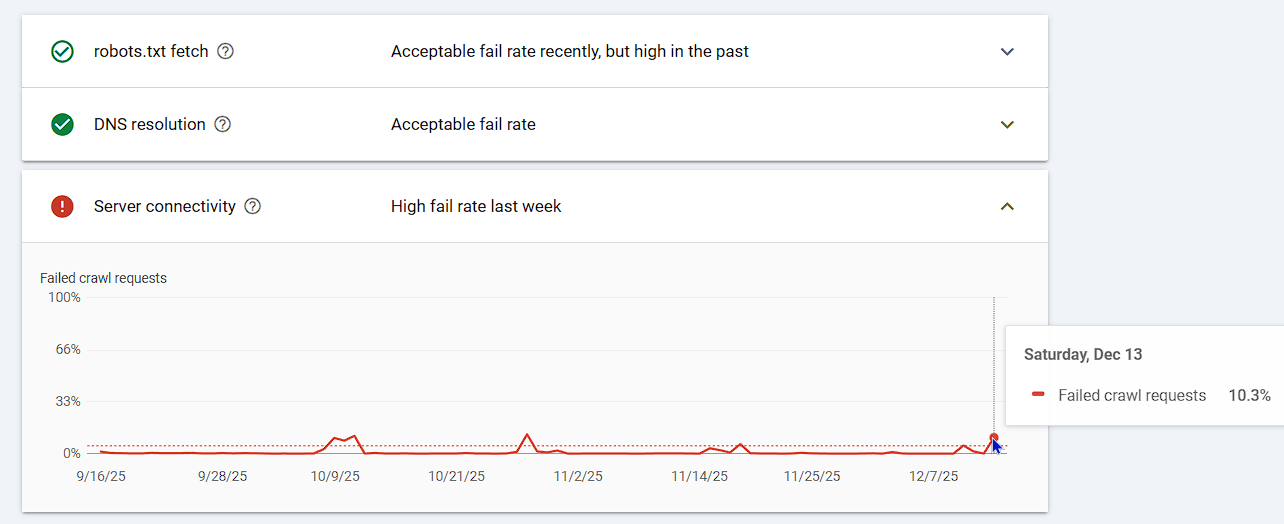Click 'High fail rate last week' status text
1284x524 pixels.
[476, 207]
